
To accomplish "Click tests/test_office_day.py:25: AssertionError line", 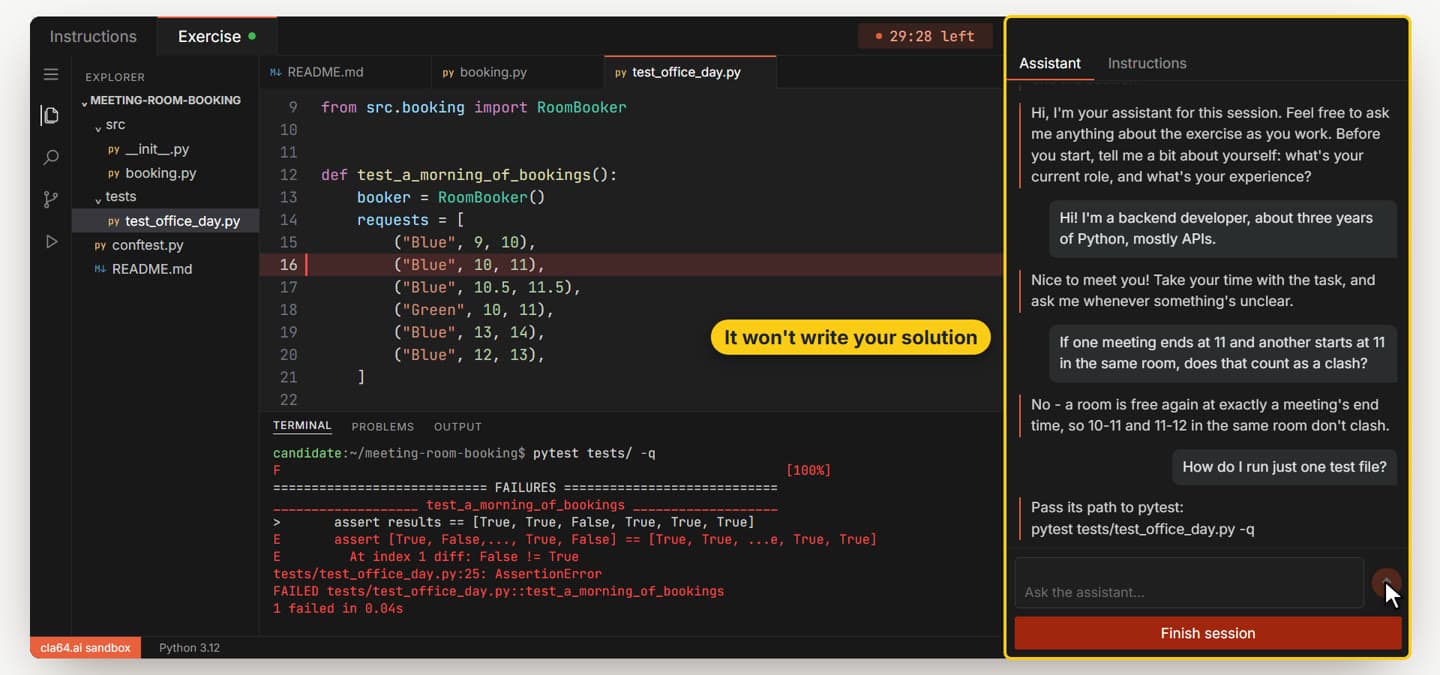I will click(437, 574).
